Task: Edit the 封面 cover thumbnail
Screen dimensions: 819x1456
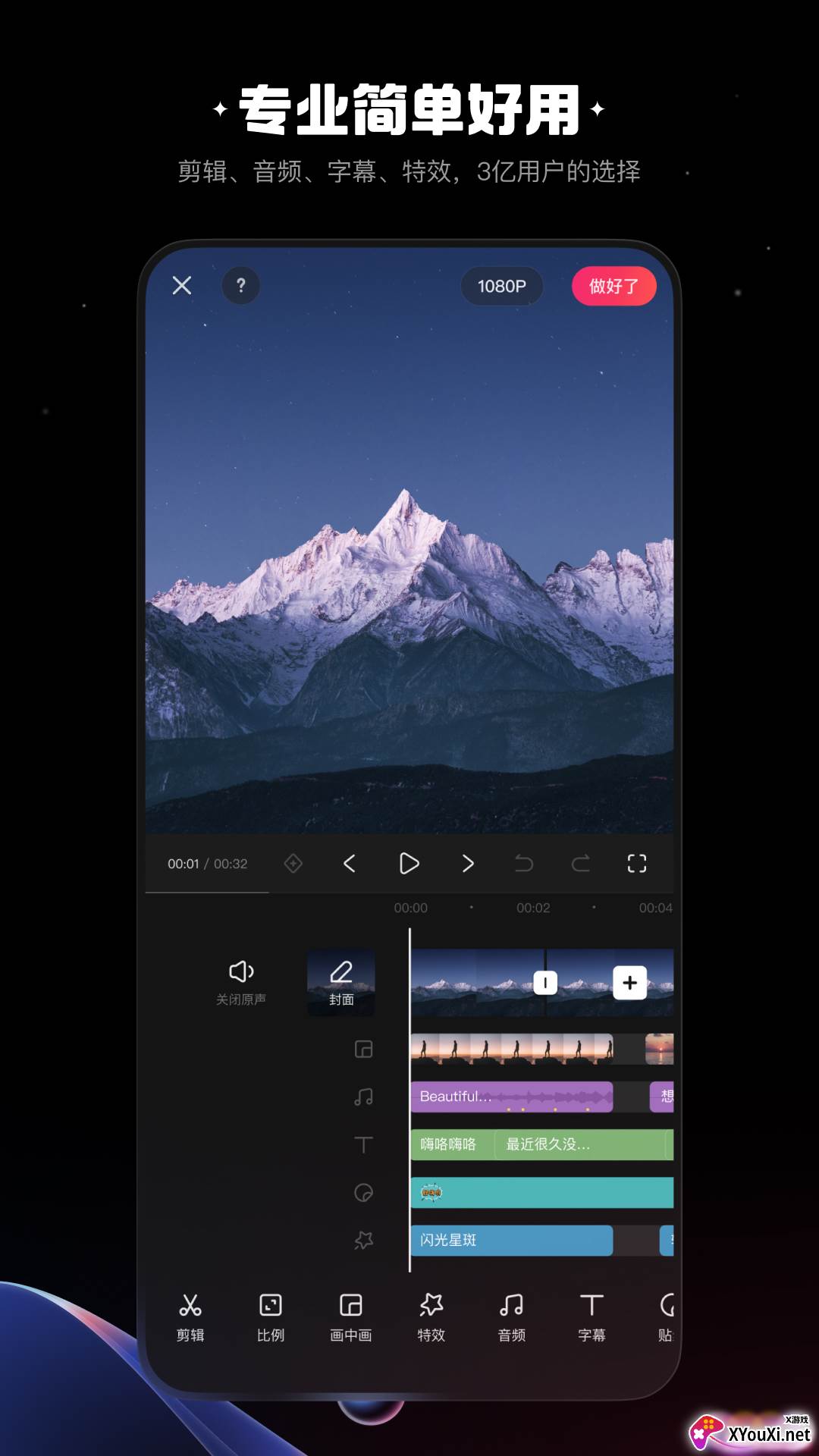Action: coord(341,982)
